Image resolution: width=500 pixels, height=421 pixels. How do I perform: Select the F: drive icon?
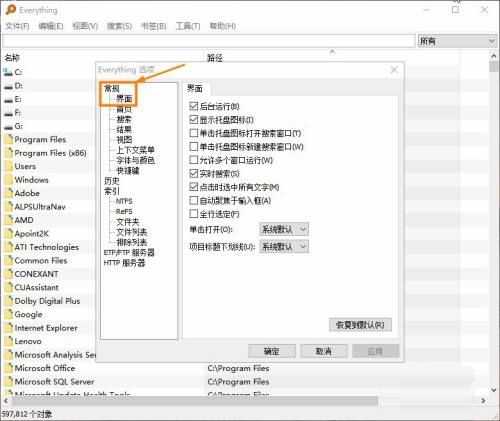[x=8, y=113]
